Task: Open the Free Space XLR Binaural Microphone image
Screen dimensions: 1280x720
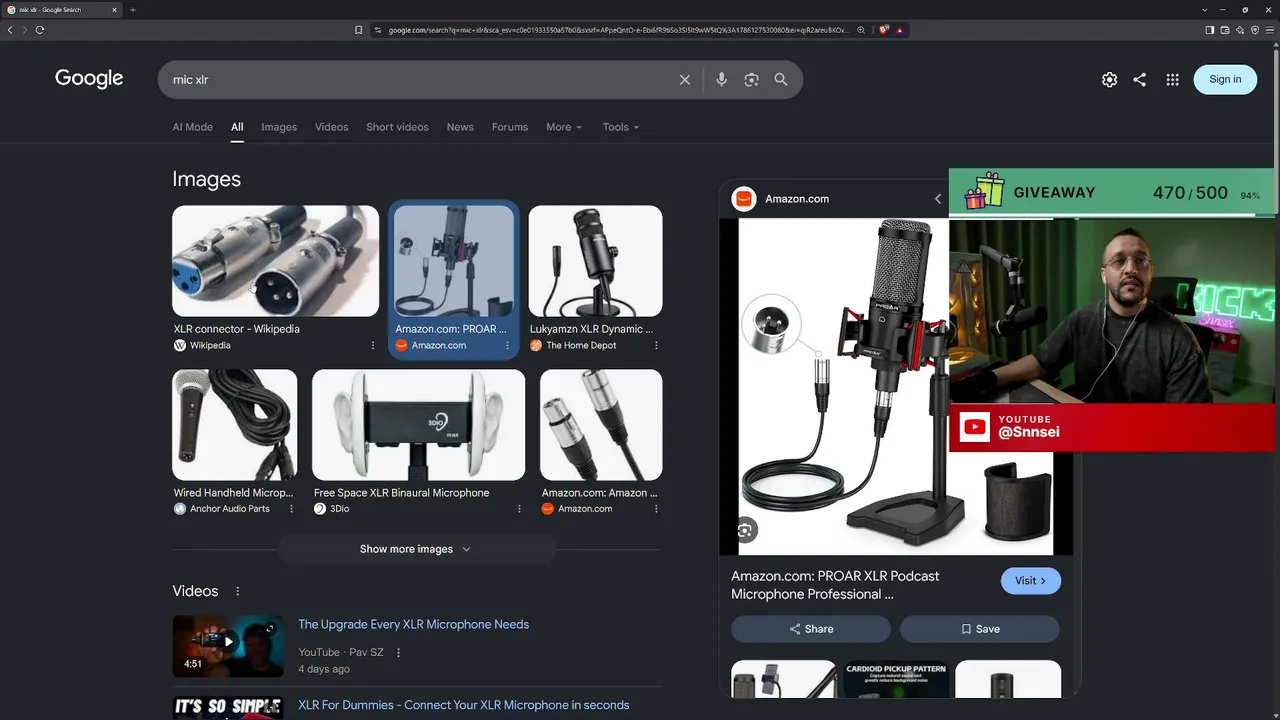Action: coord(419,425)
